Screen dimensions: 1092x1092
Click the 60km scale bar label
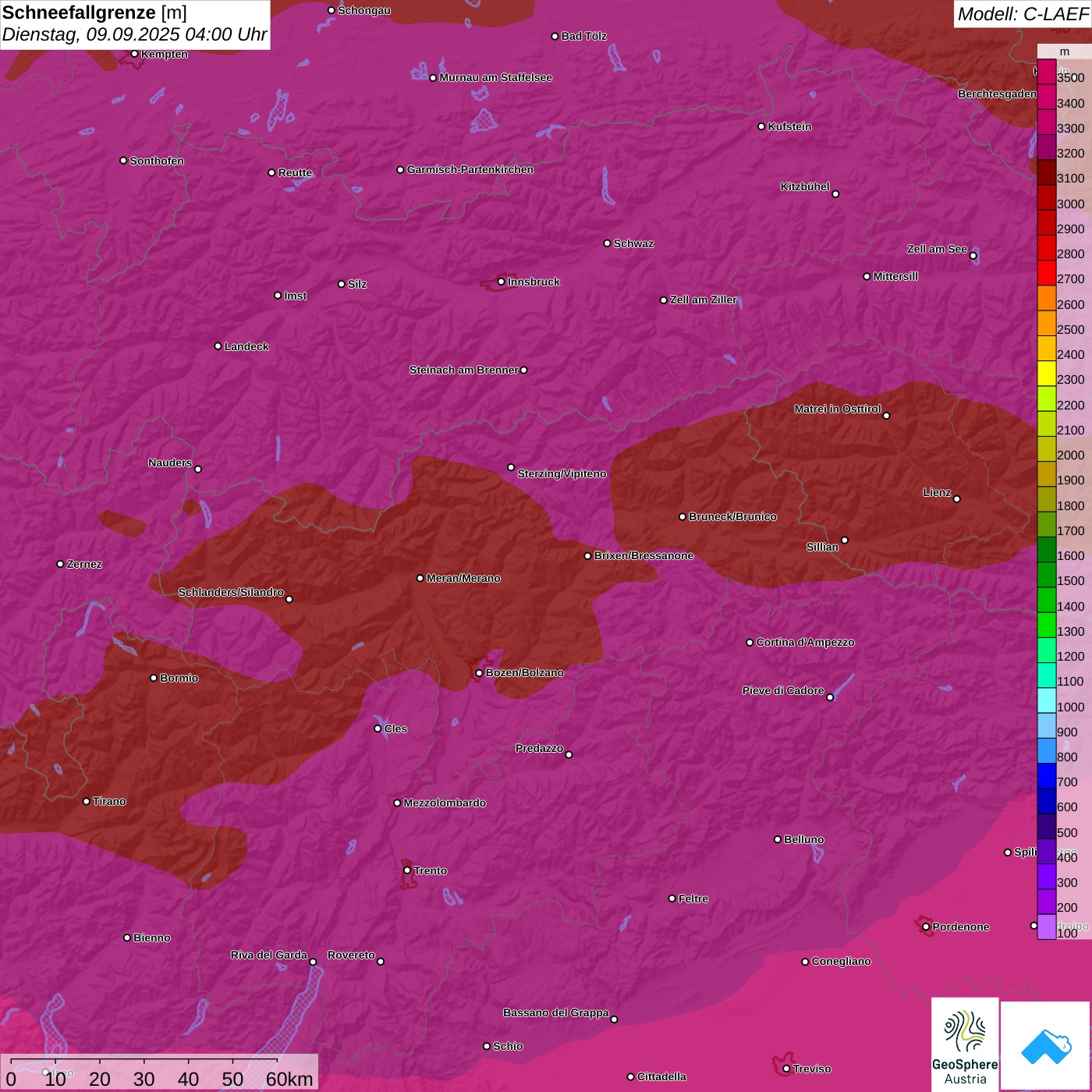click(x=289, y=1079)
